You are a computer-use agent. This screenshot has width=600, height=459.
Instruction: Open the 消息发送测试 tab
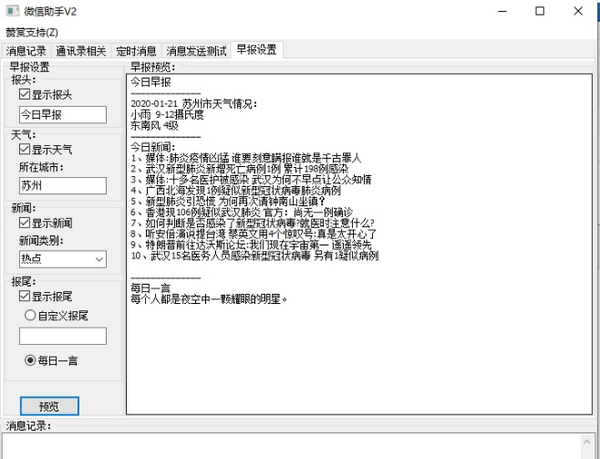196,50
